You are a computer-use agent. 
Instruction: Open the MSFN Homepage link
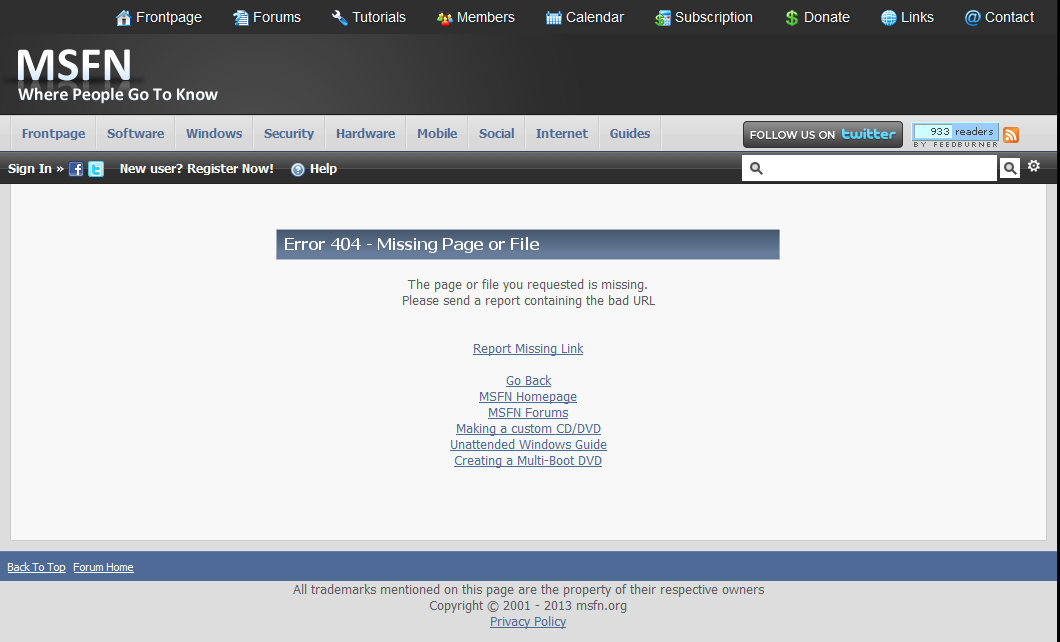[528, 397]
